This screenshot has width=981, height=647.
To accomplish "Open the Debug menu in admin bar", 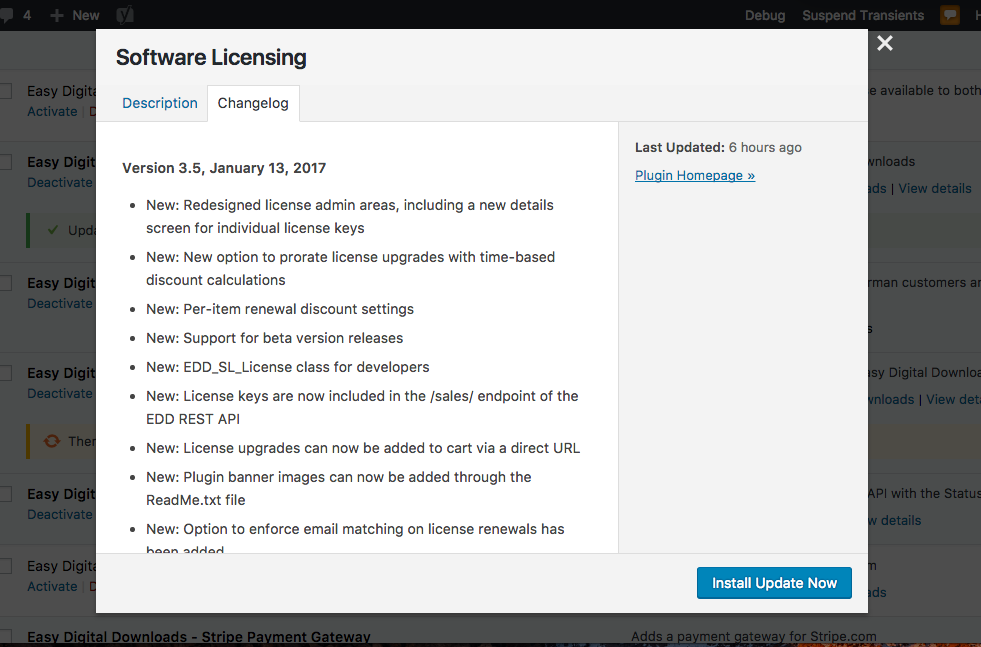I will pyautogui.click(x=765, y=15).
